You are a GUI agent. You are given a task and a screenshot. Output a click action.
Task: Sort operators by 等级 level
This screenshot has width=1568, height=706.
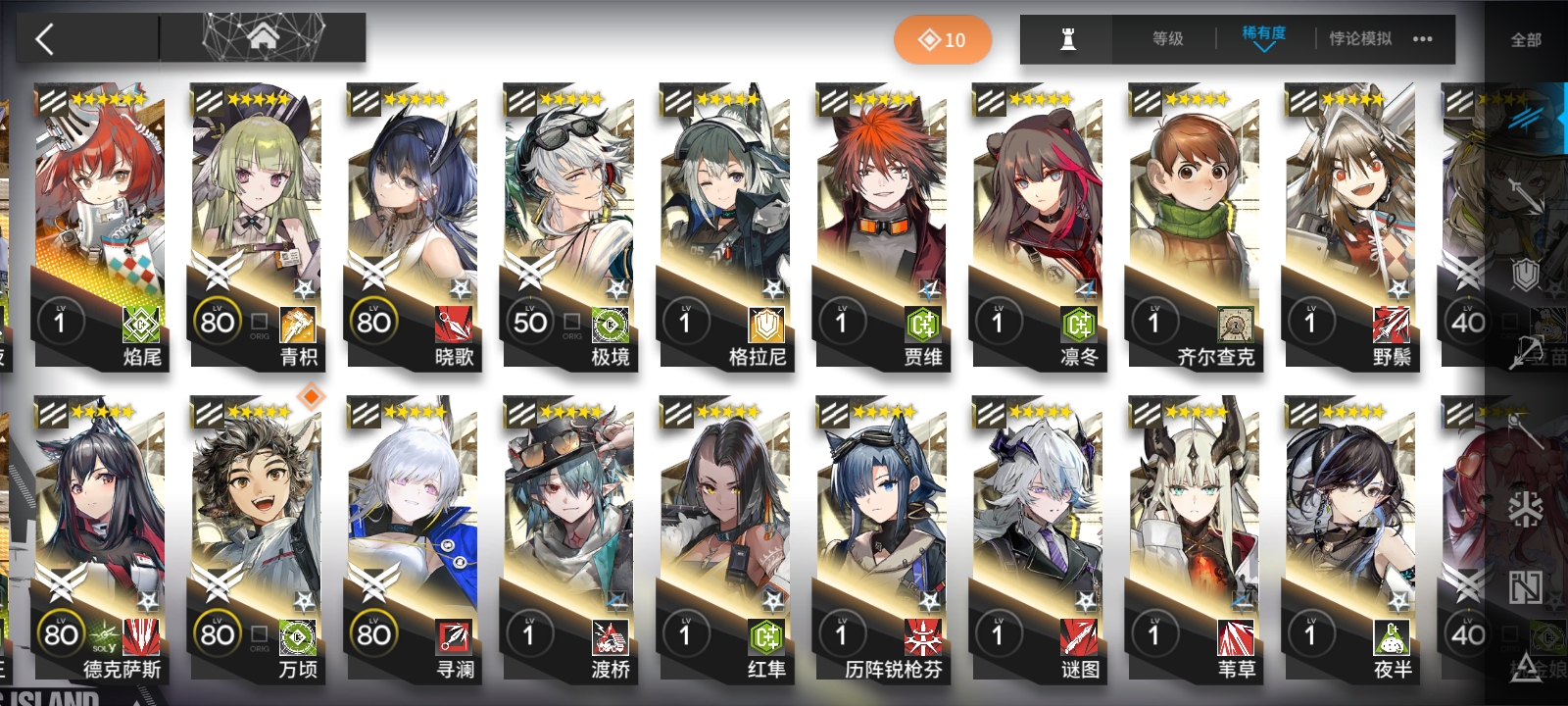[x=1167, y=39]
